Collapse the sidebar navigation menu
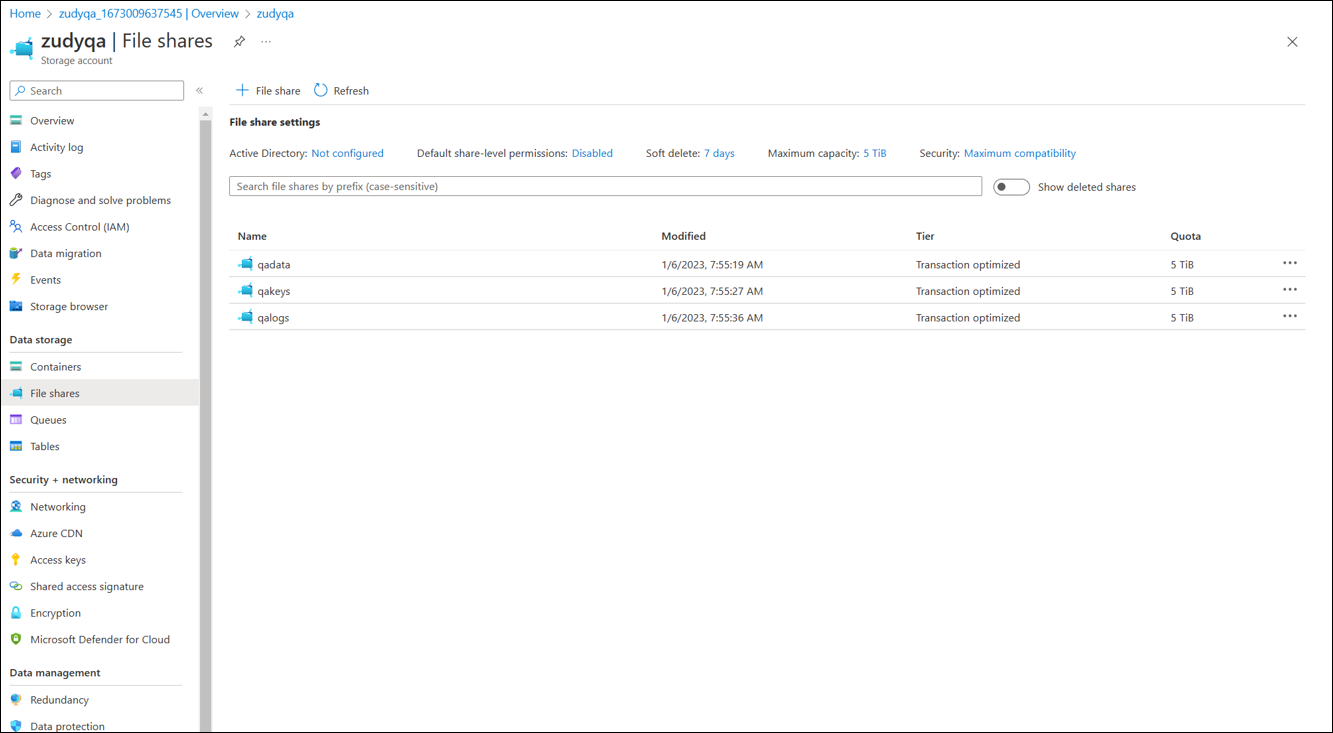 coord(199,91)
